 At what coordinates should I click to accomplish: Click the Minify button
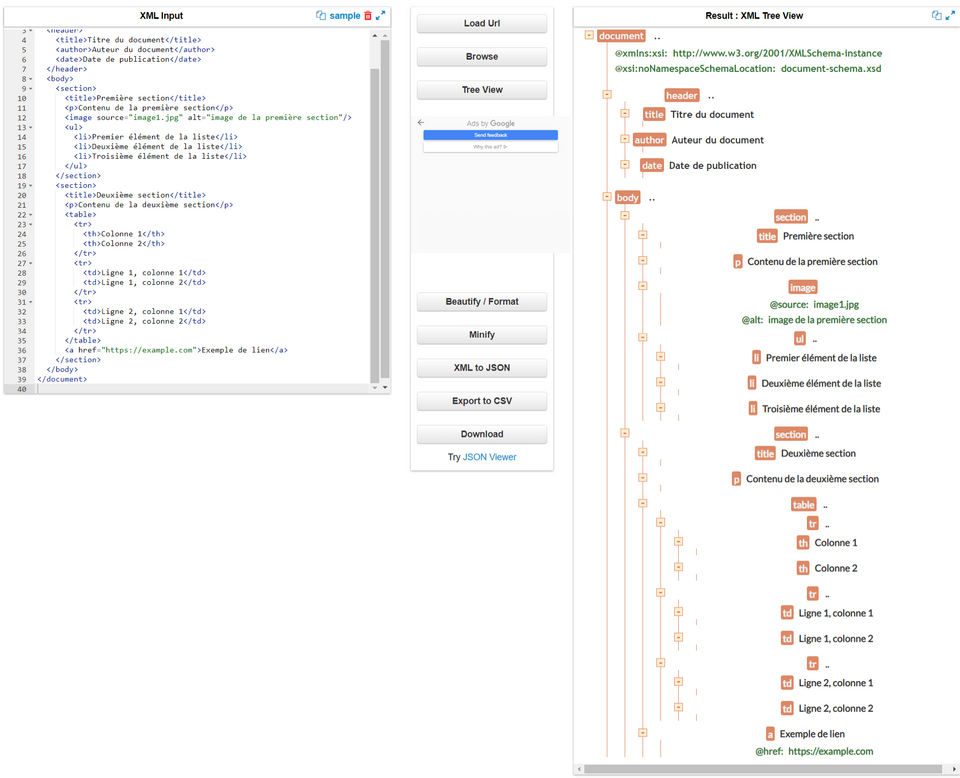pyautogui.click(x=482, y=335)
